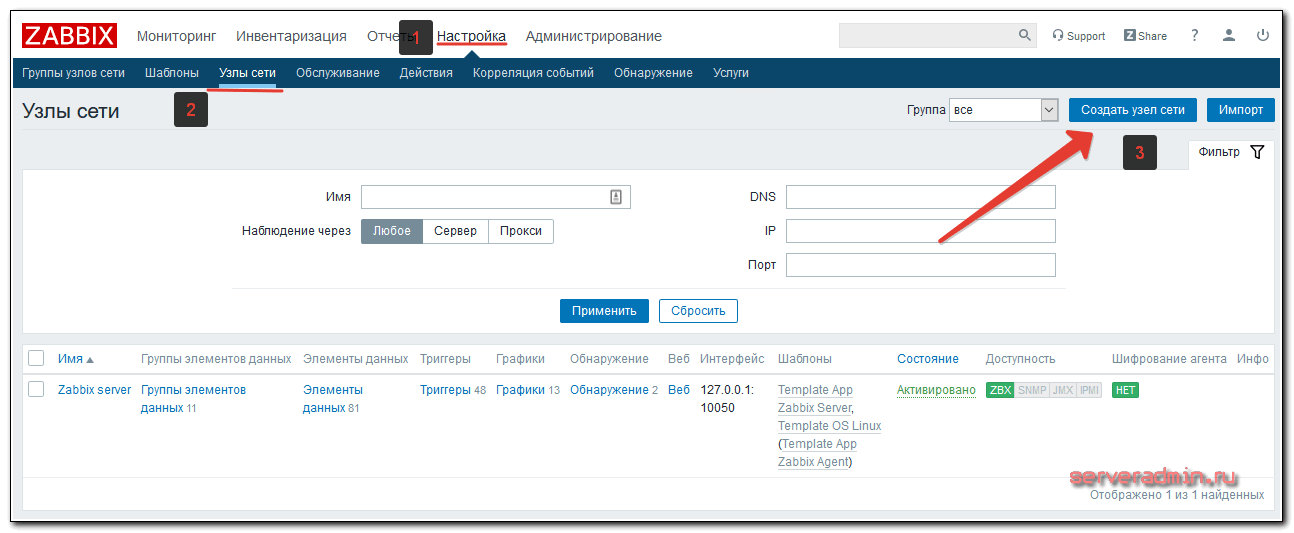Click the Импорт button
Screen dimensions: 1294x533
1241,110
